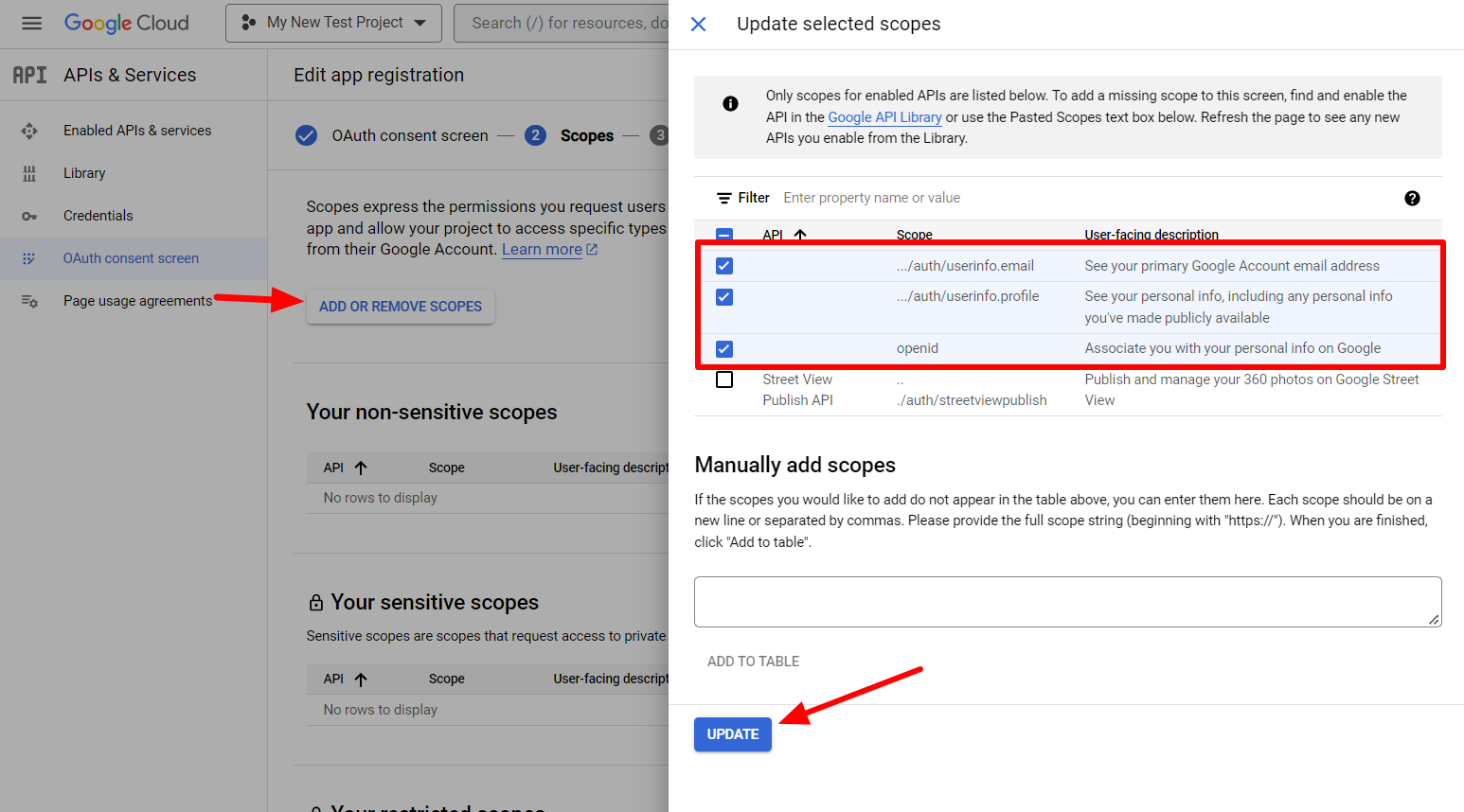The width and height of the screenshot is (1464, 812).
Task: Select the Scopes step in the stepper
Action: 587,135
